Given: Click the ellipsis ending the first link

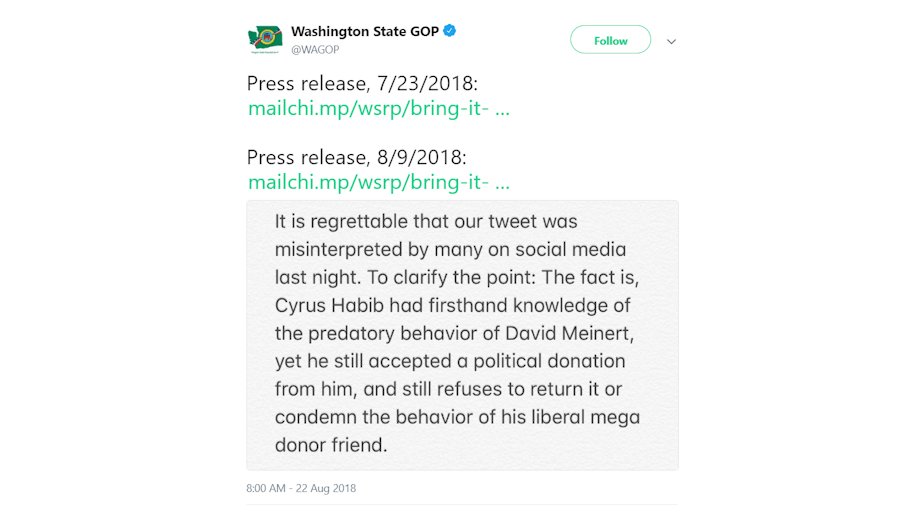Looking at the screenshot, I should [x=502, y=112].
